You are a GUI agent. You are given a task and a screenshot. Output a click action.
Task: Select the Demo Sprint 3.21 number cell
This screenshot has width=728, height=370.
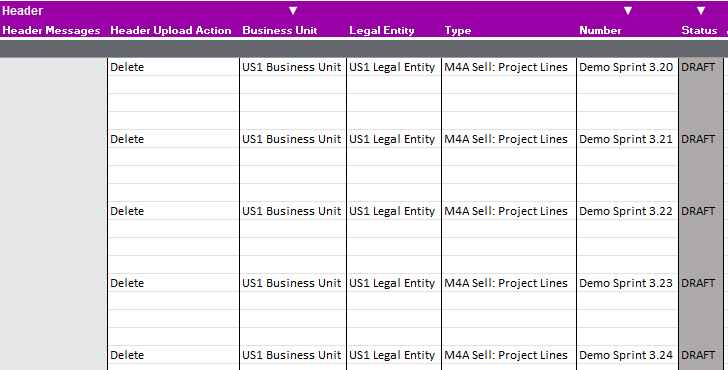click(x=627, y=139)
